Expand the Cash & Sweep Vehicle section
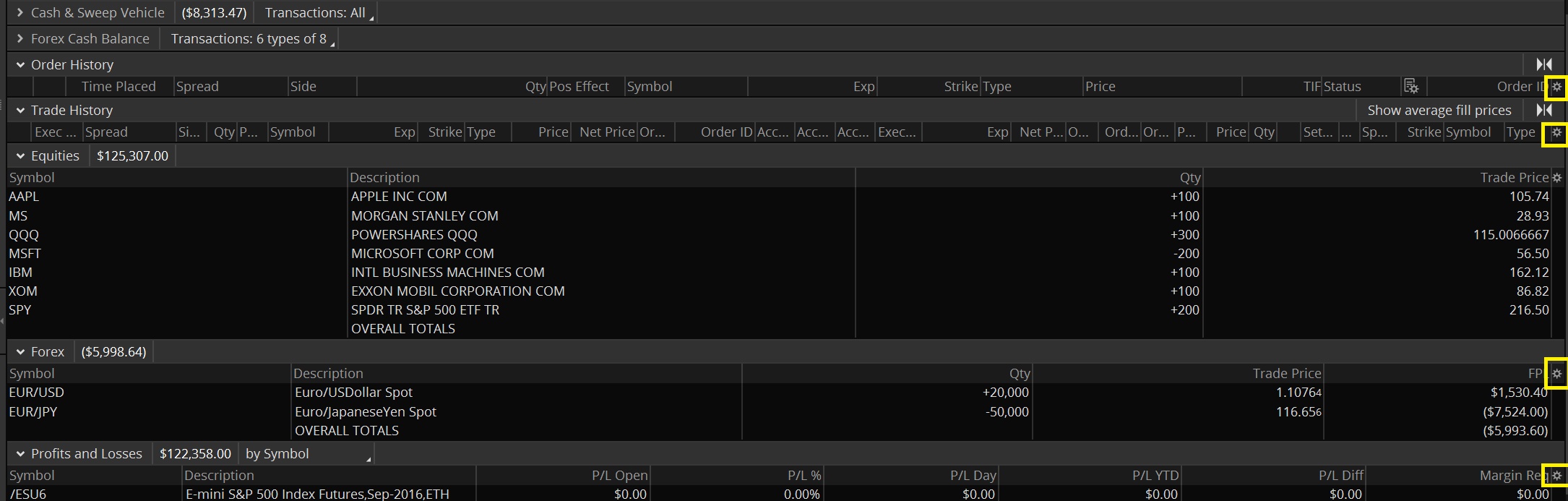The width and height of the screenshot is (1568, 501). click(20, 12)
